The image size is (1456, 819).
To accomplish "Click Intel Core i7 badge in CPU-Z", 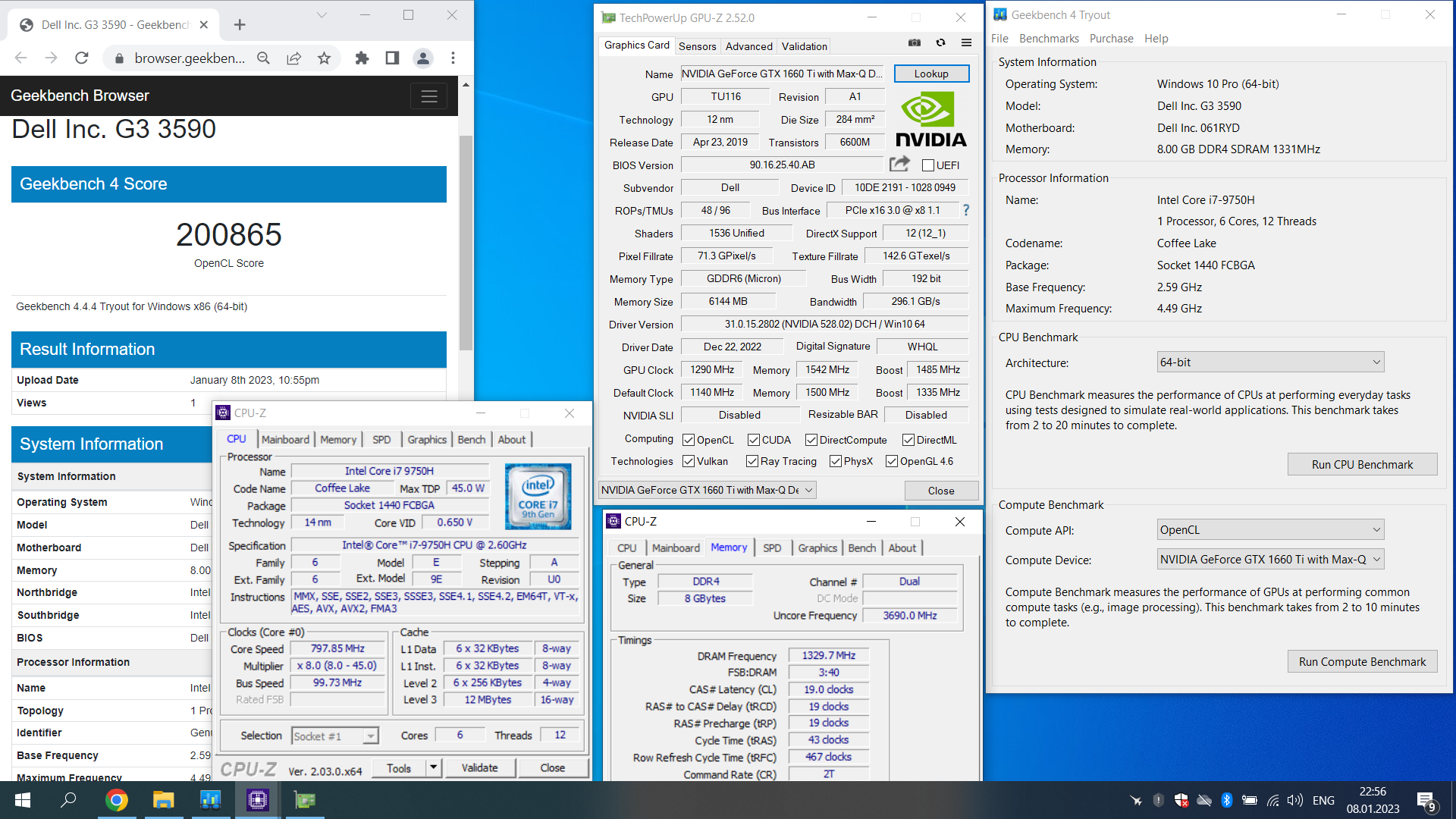I will [x=538, y=497].
